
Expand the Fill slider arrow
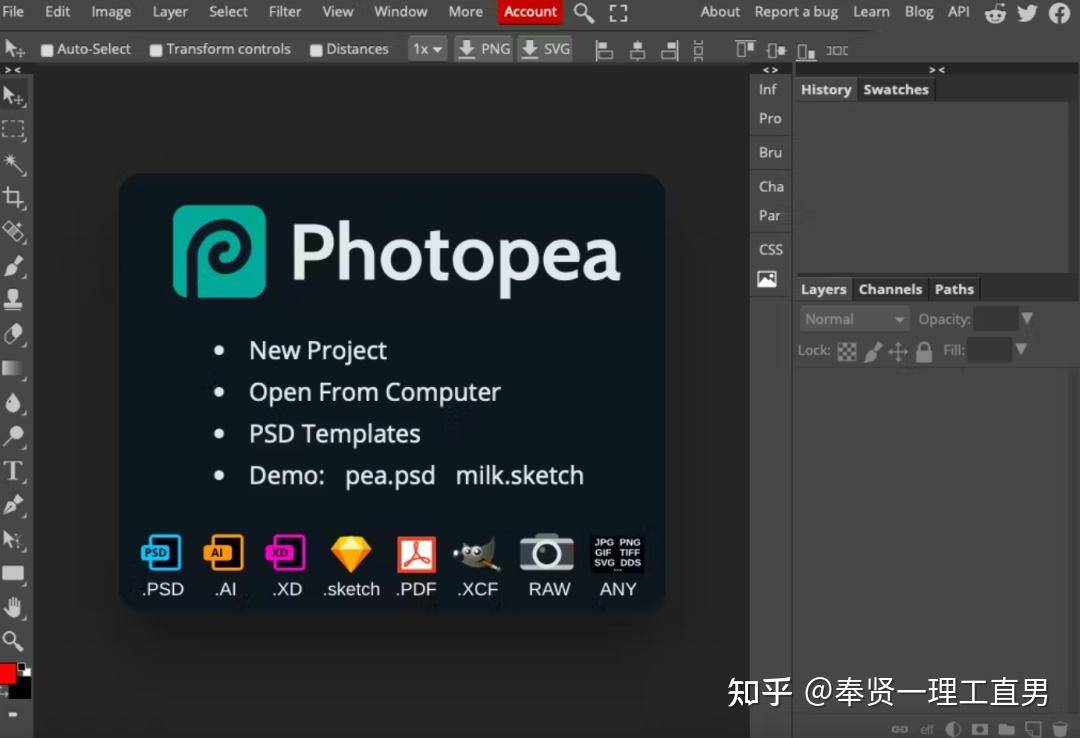pyautogui.click(x=1021, y=349)
